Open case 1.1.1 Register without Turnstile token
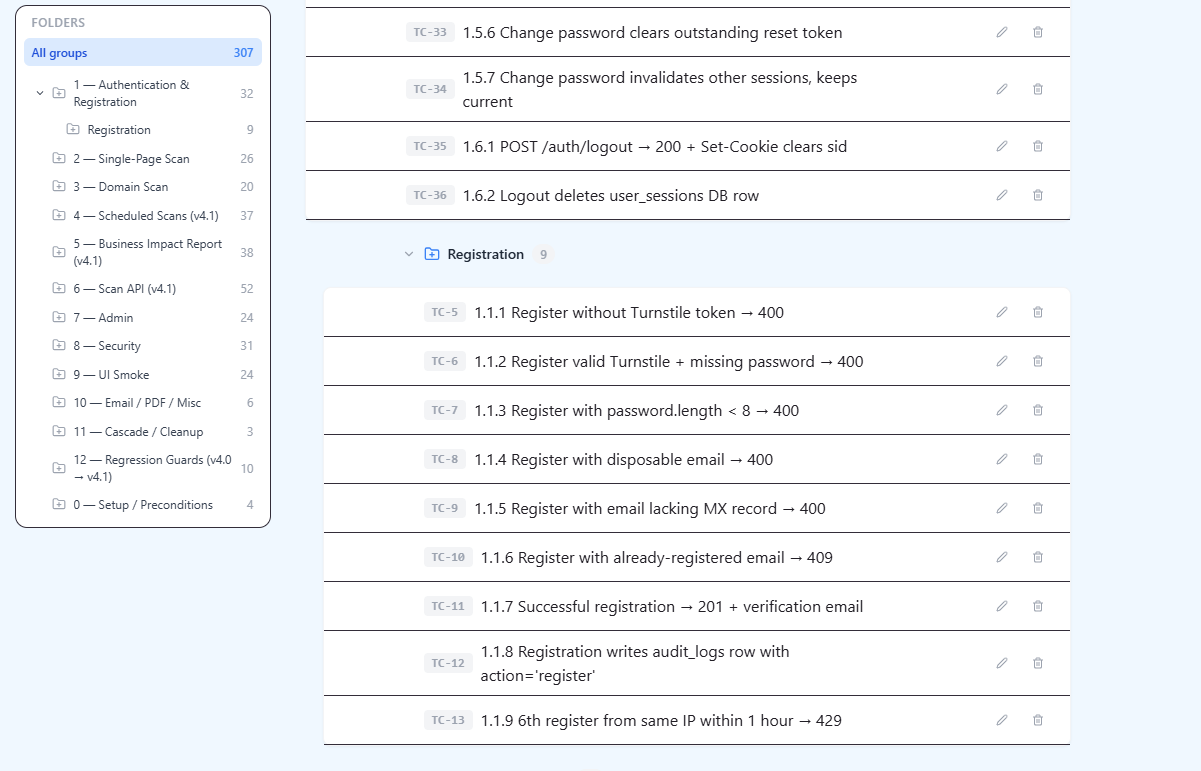 pyautogui.click(x=629, y=312)
